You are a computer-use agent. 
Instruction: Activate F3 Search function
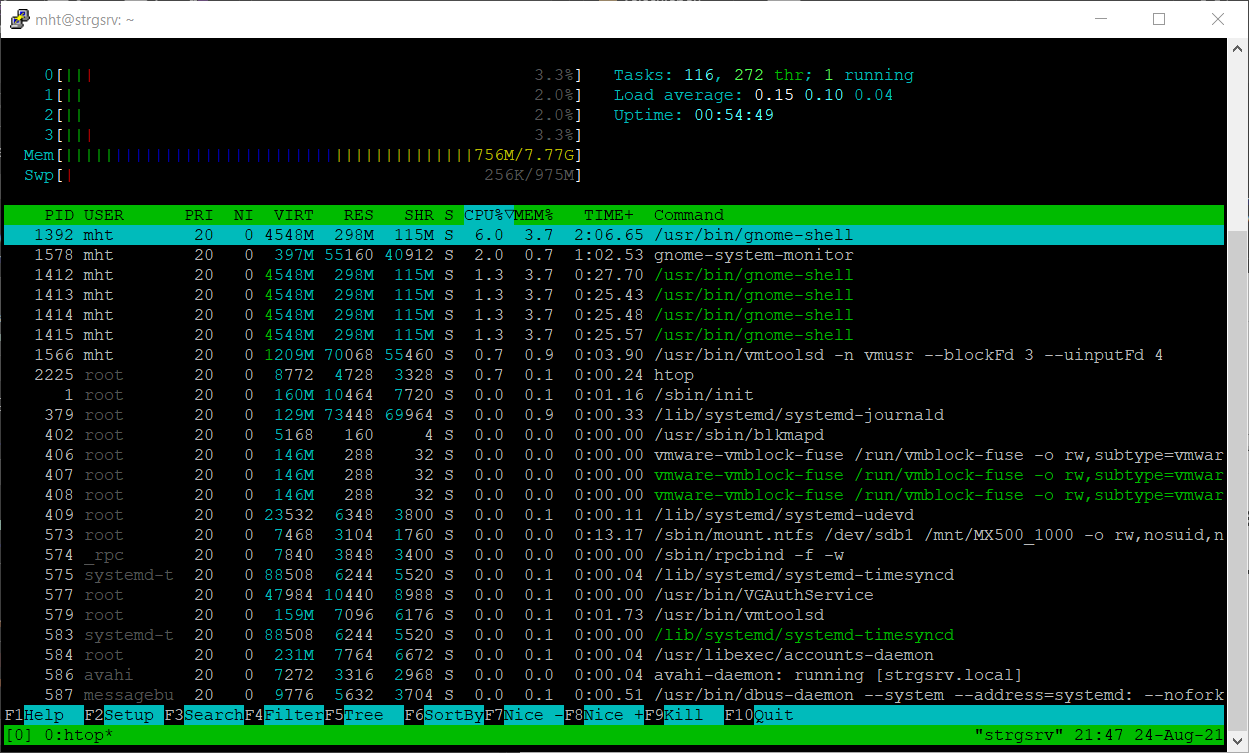click(x=203, y=715)
